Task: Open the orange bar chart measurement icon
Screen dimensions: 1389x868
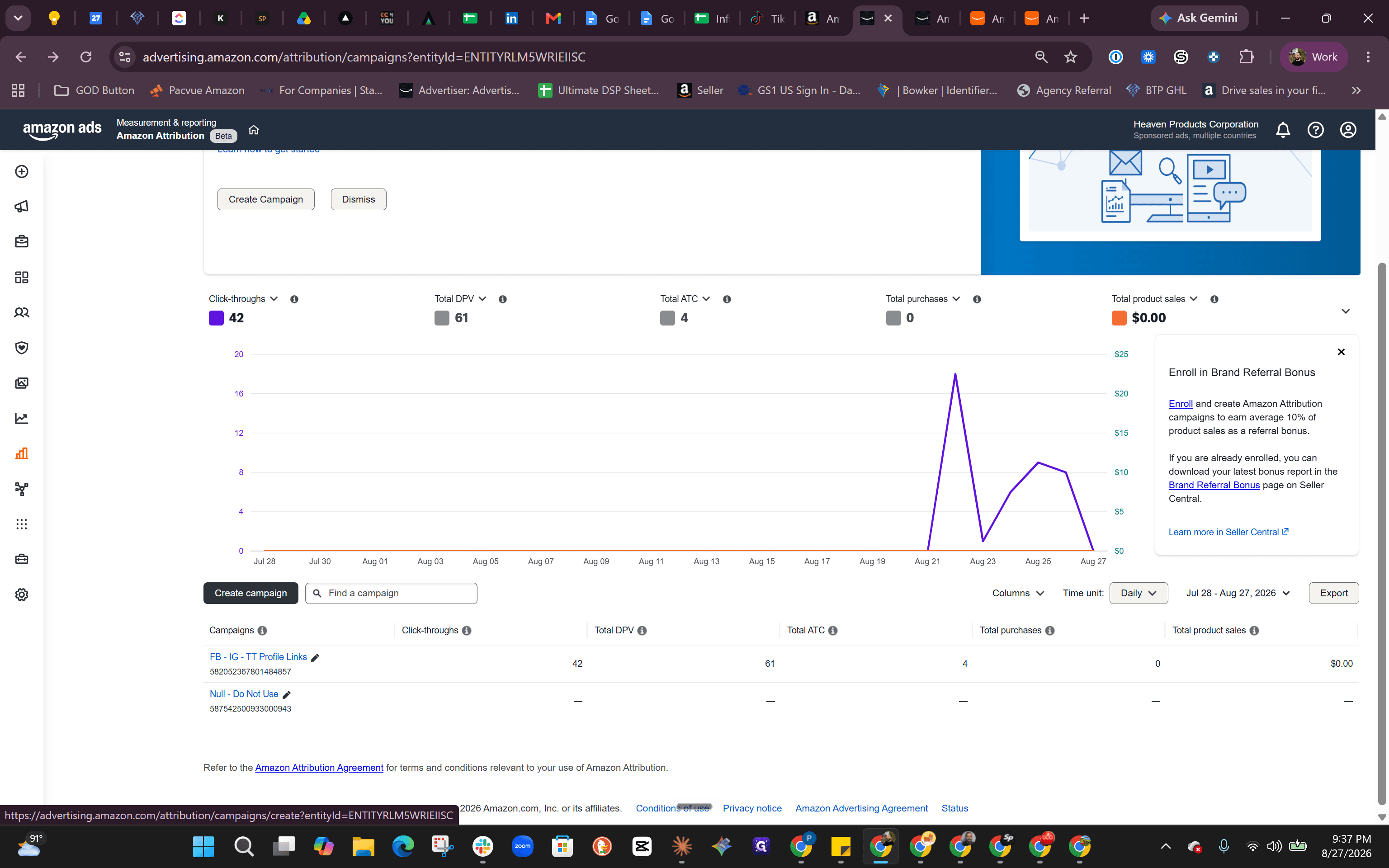Action: coord(22,453)
